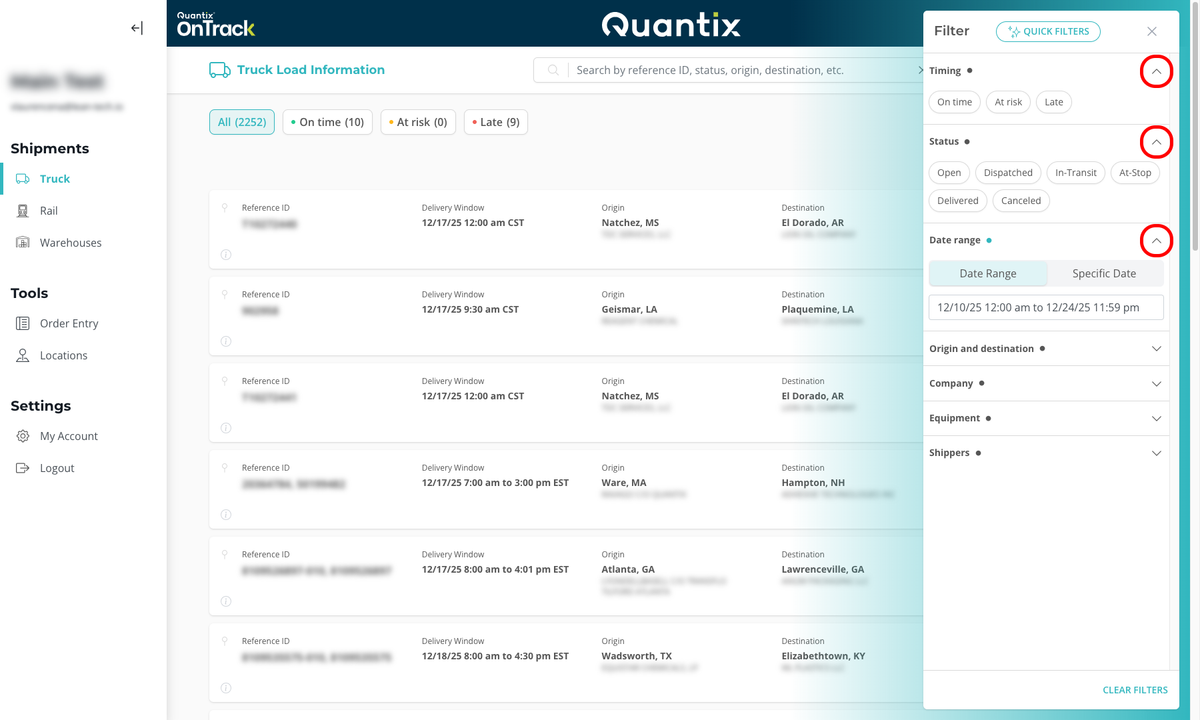Open the Rail shipments icon

(23, 211)
